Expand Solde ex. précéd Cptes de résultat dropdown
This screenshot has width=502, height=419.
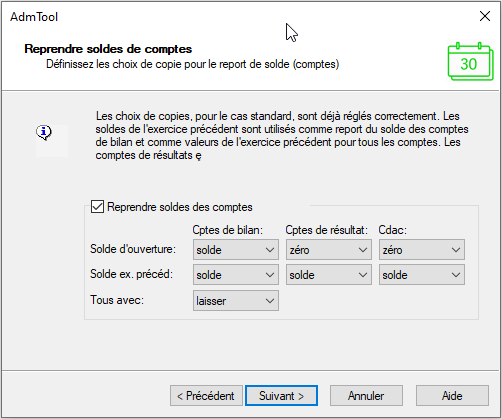pyautogui.click(x=329, y=275)
